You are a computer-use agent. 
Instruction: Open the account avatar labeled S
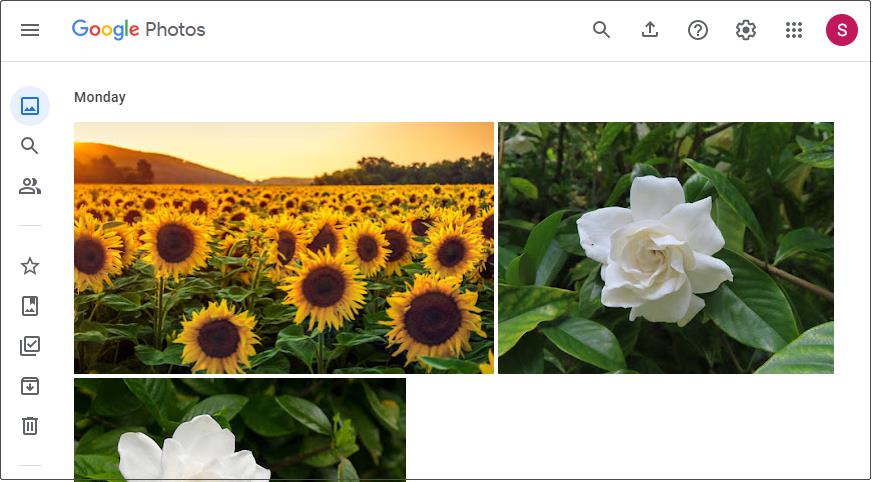(842, 30)
